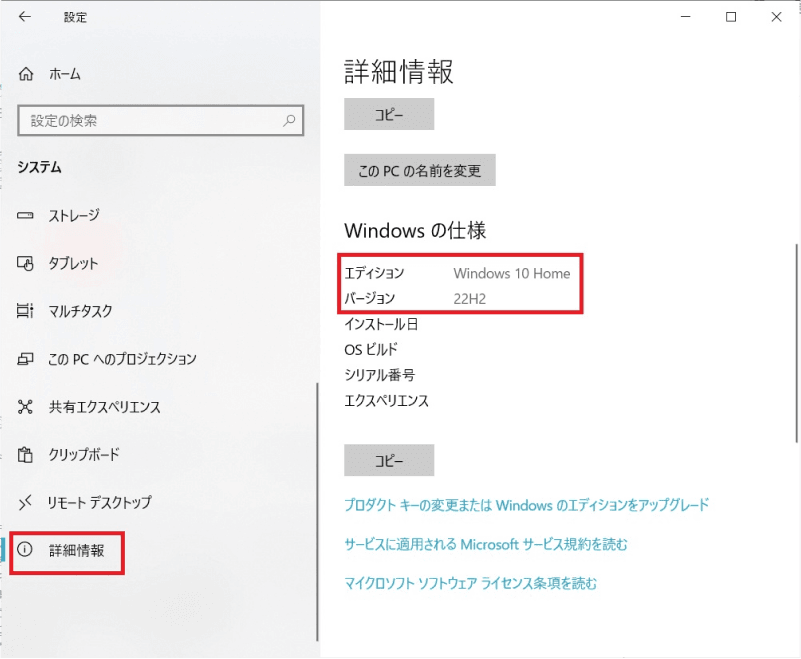Minimize the Settings window
The image size is (801, 659).
tap(686, 17)
